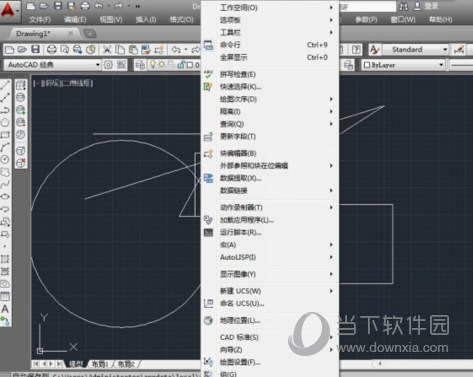Select the Construction Line tool

(x=5, y=97)
